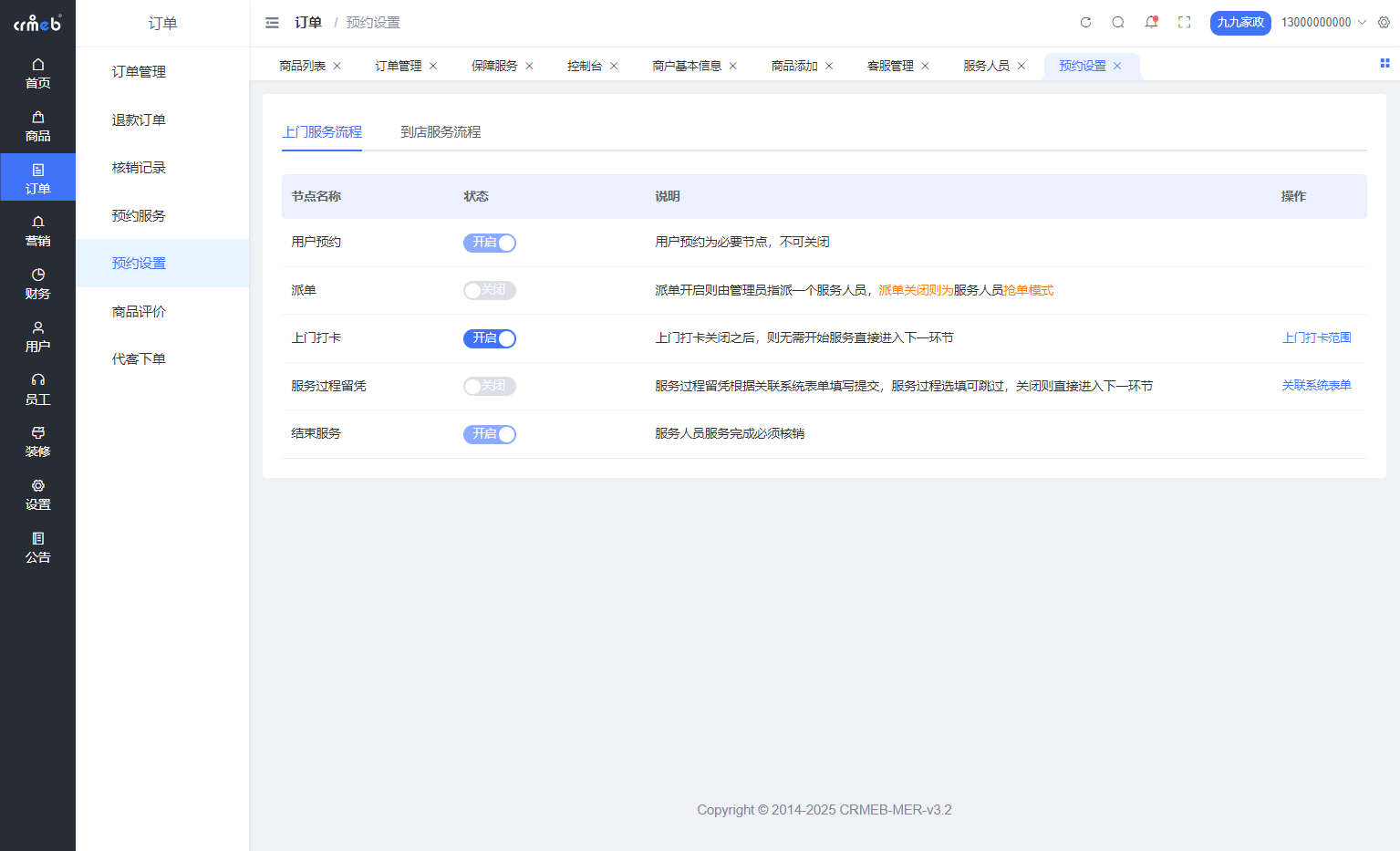Collapse the side menu with hamburger icon
This screenshot has height=851, width=1400.
pyautogui.click(x=272, y=23)
